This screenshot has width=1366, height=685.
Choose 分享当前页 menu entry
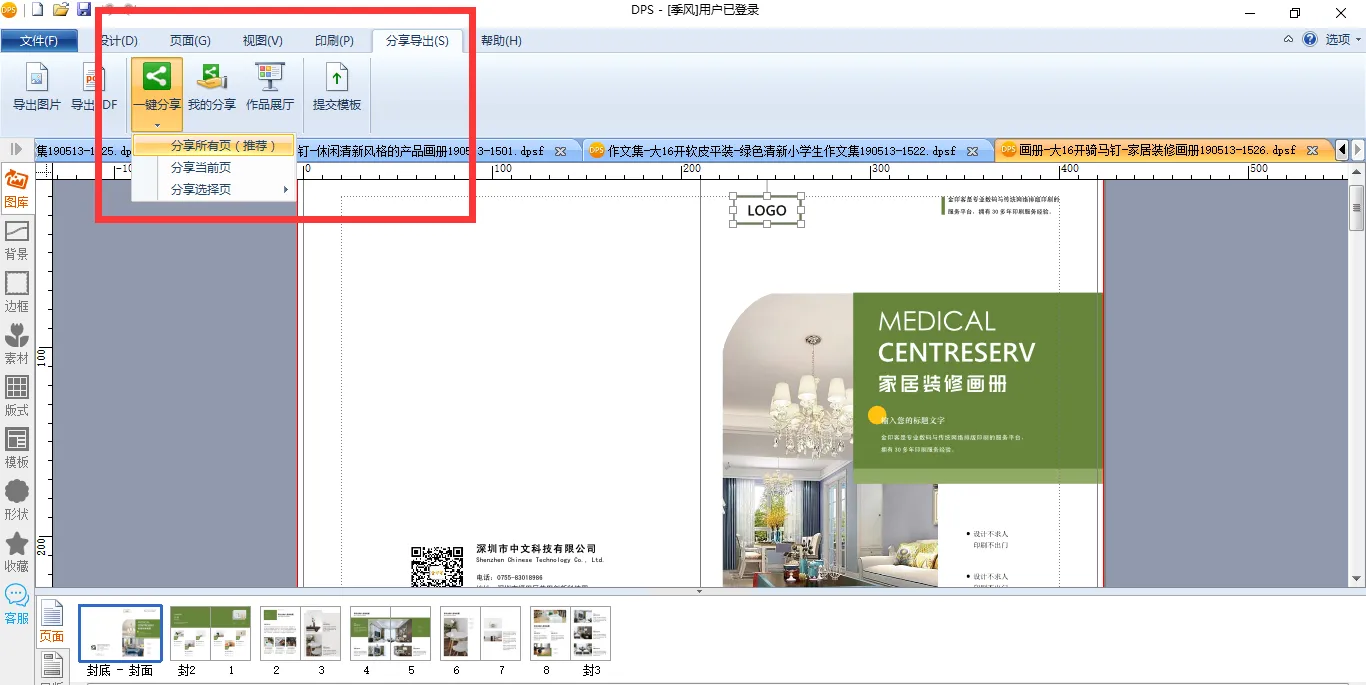[x=214, y=167]
